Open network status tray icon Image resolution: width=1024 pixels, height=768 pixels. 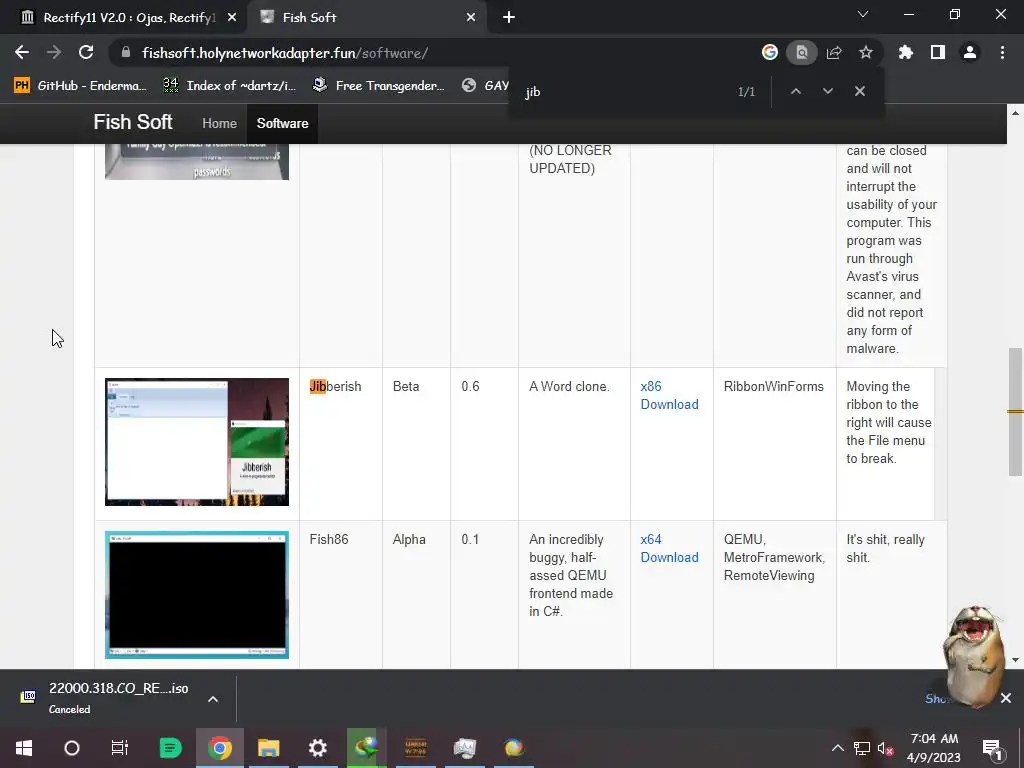pyautogui.click(x=862, y=748)
